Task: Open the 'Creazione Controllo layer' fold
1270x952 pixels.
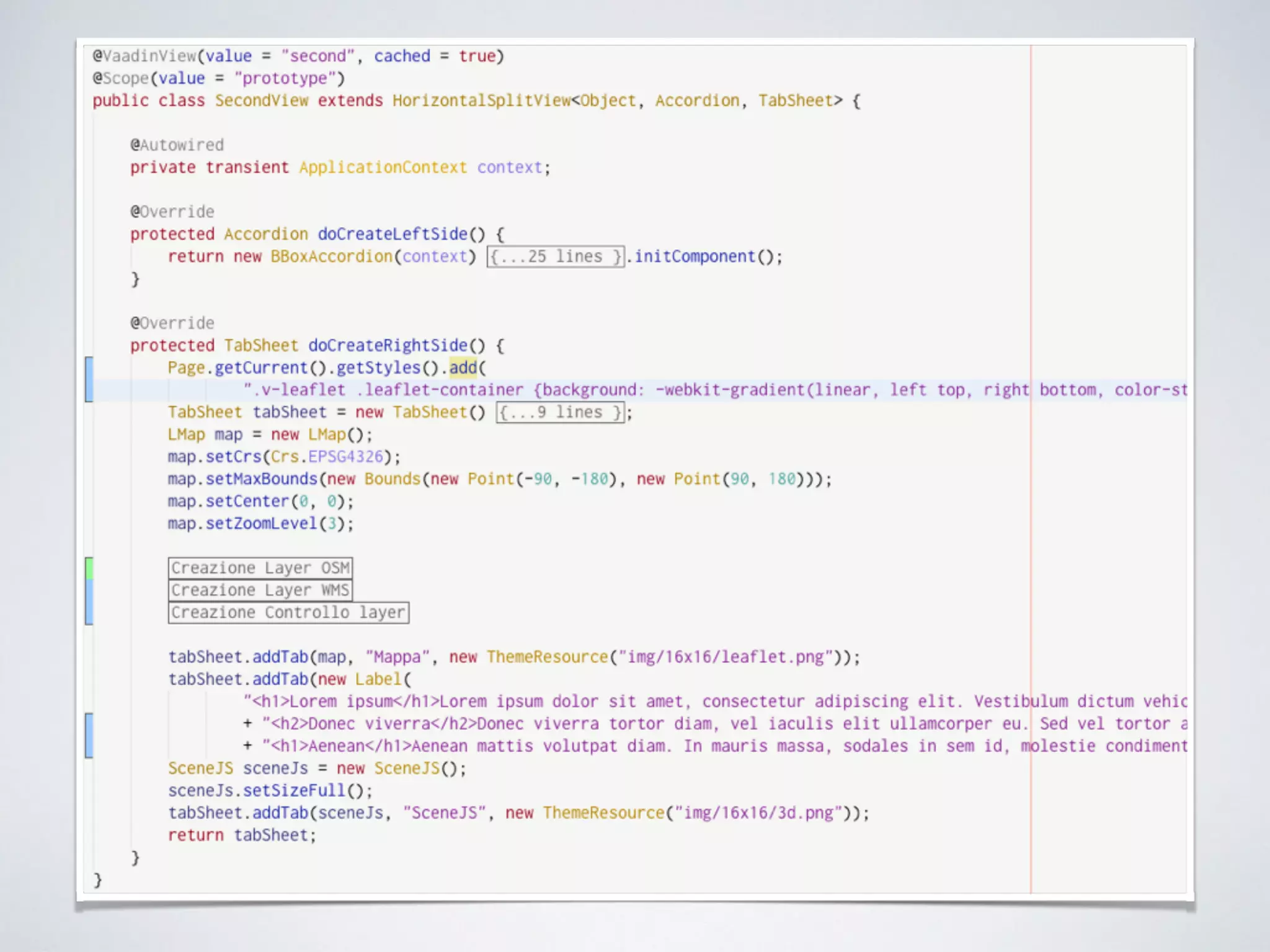Action: pyautogui.click(x=288, y=612)
